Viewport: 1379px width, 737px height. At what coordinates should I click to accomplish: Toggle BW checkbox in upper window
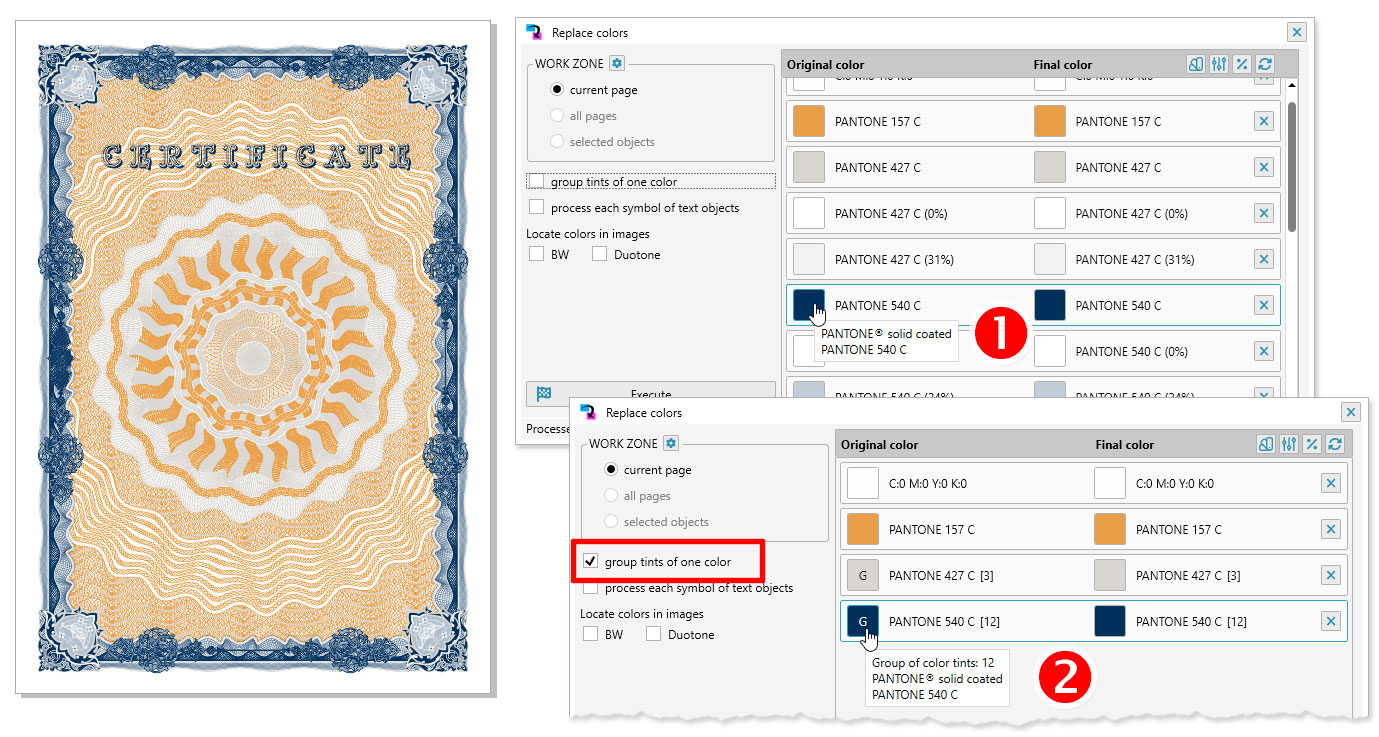(x=537, y=254)
